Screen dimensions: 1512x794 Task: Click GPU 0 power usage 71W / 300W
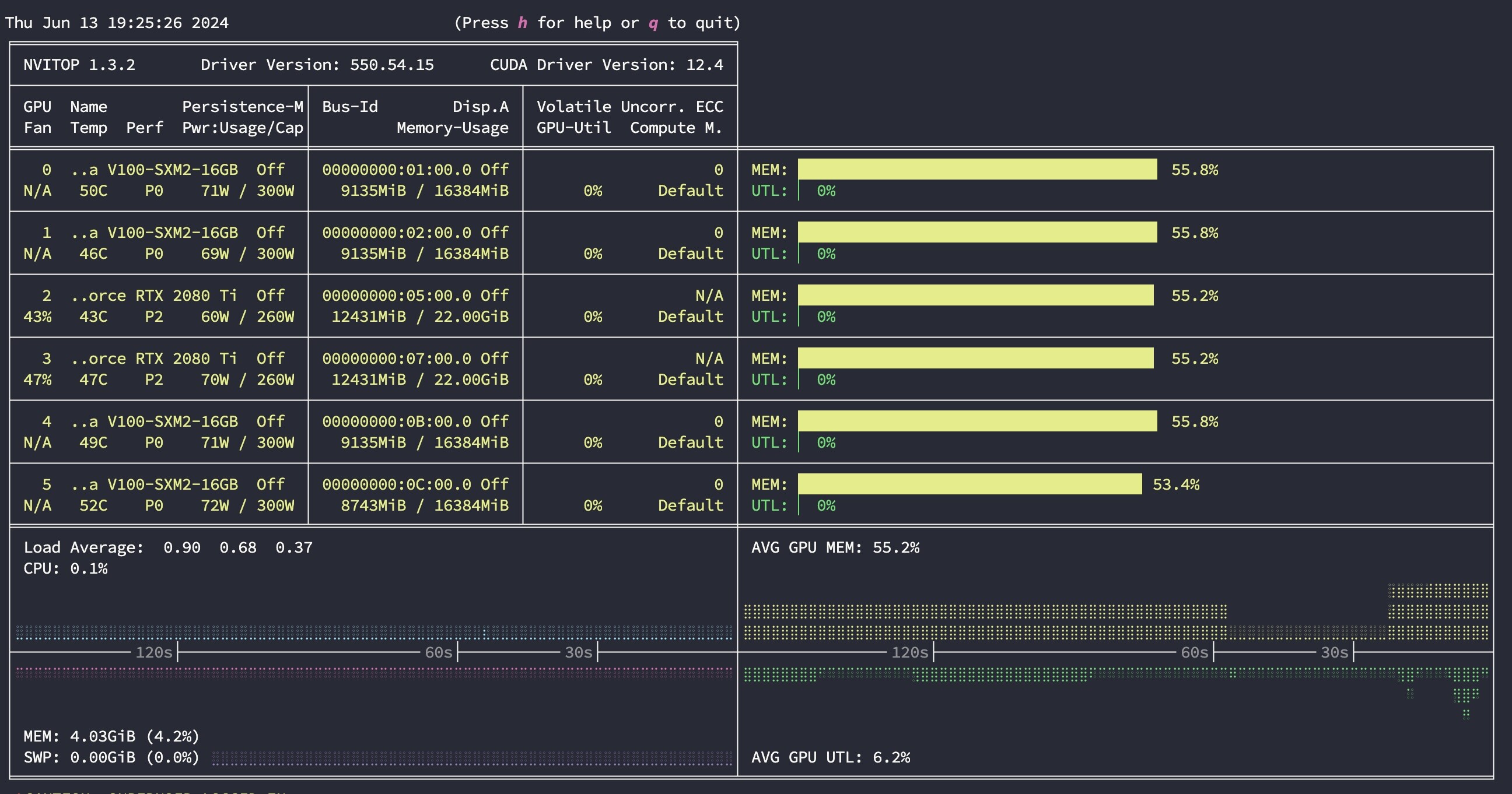(247, 191)
